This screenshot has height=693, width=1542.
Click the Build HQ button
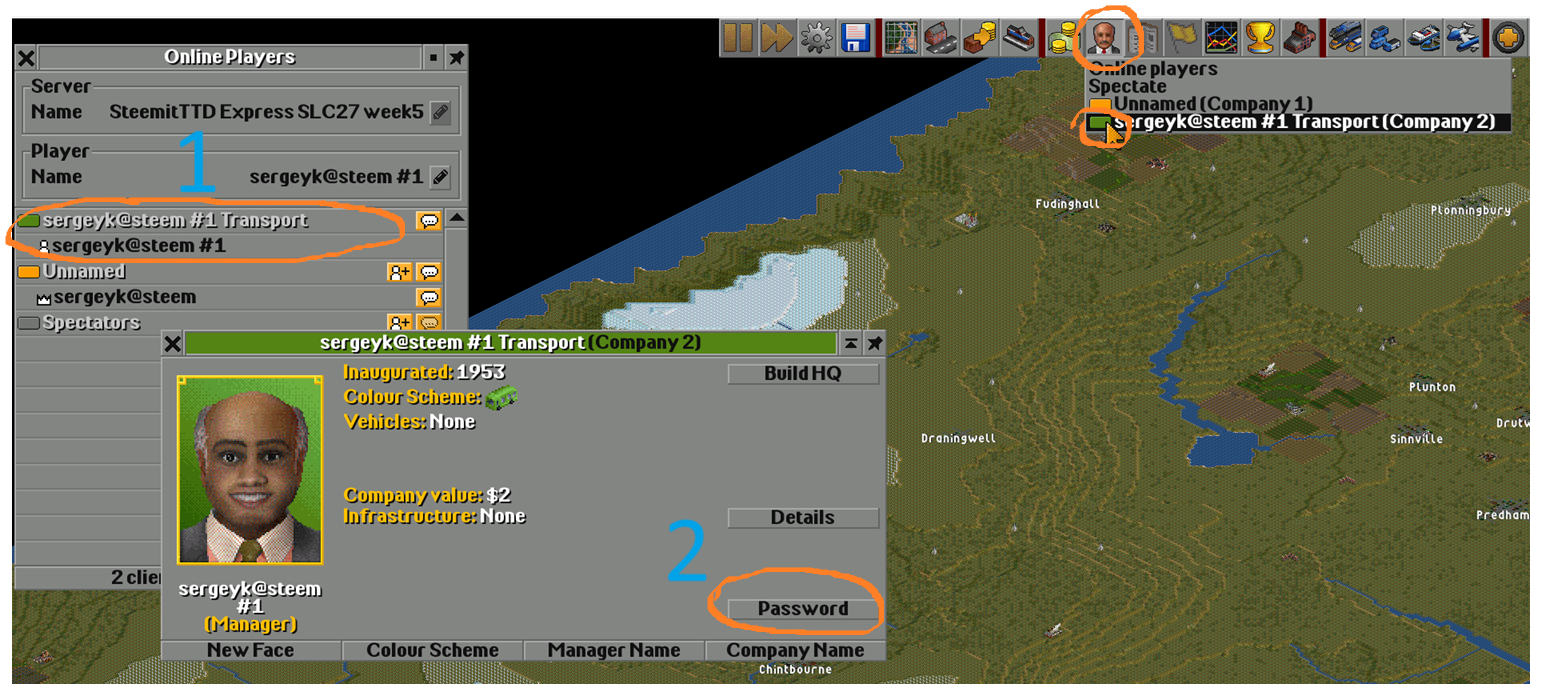[803, 374]
